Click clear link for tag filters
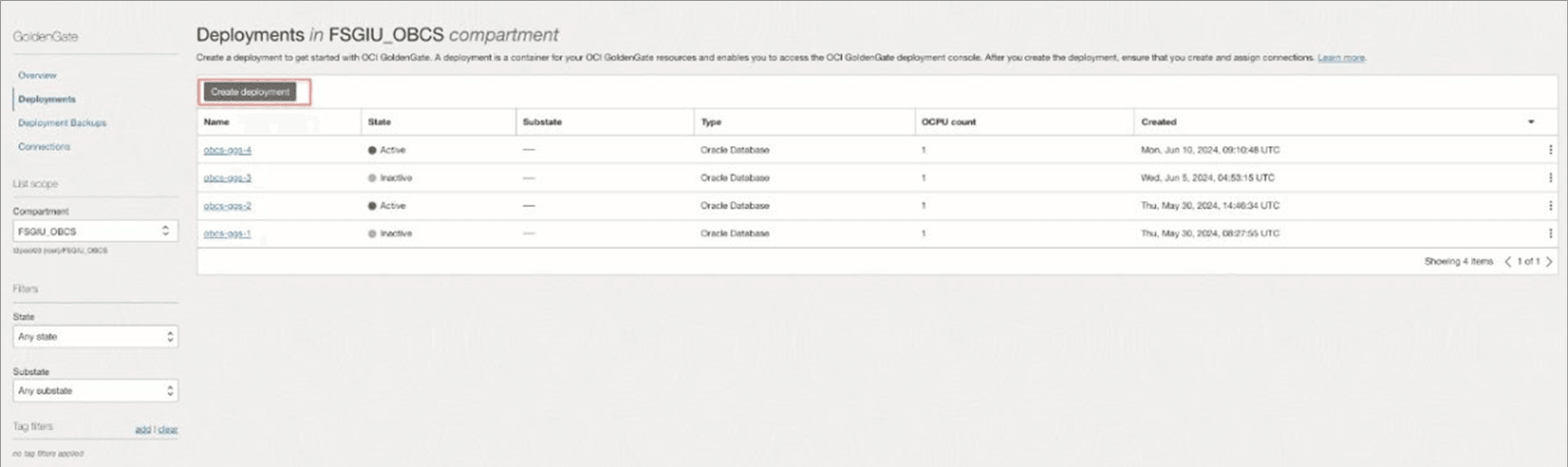The width and height of the screenshot is (1568, 467). (x=168, y=429)
